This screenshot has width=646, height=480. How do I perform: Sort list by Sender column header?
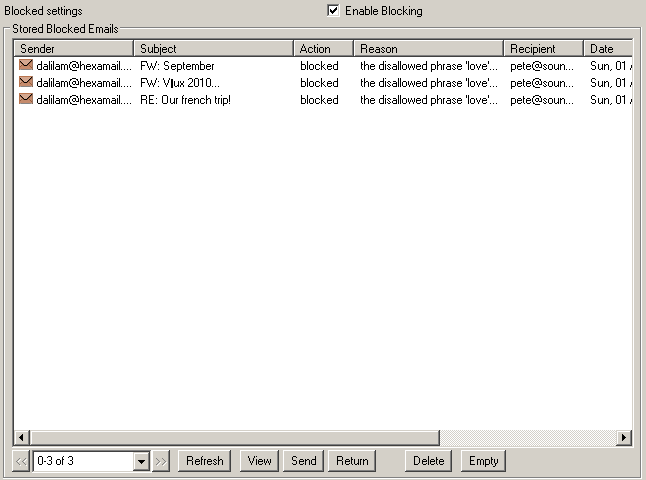click(x=73, y=48)
